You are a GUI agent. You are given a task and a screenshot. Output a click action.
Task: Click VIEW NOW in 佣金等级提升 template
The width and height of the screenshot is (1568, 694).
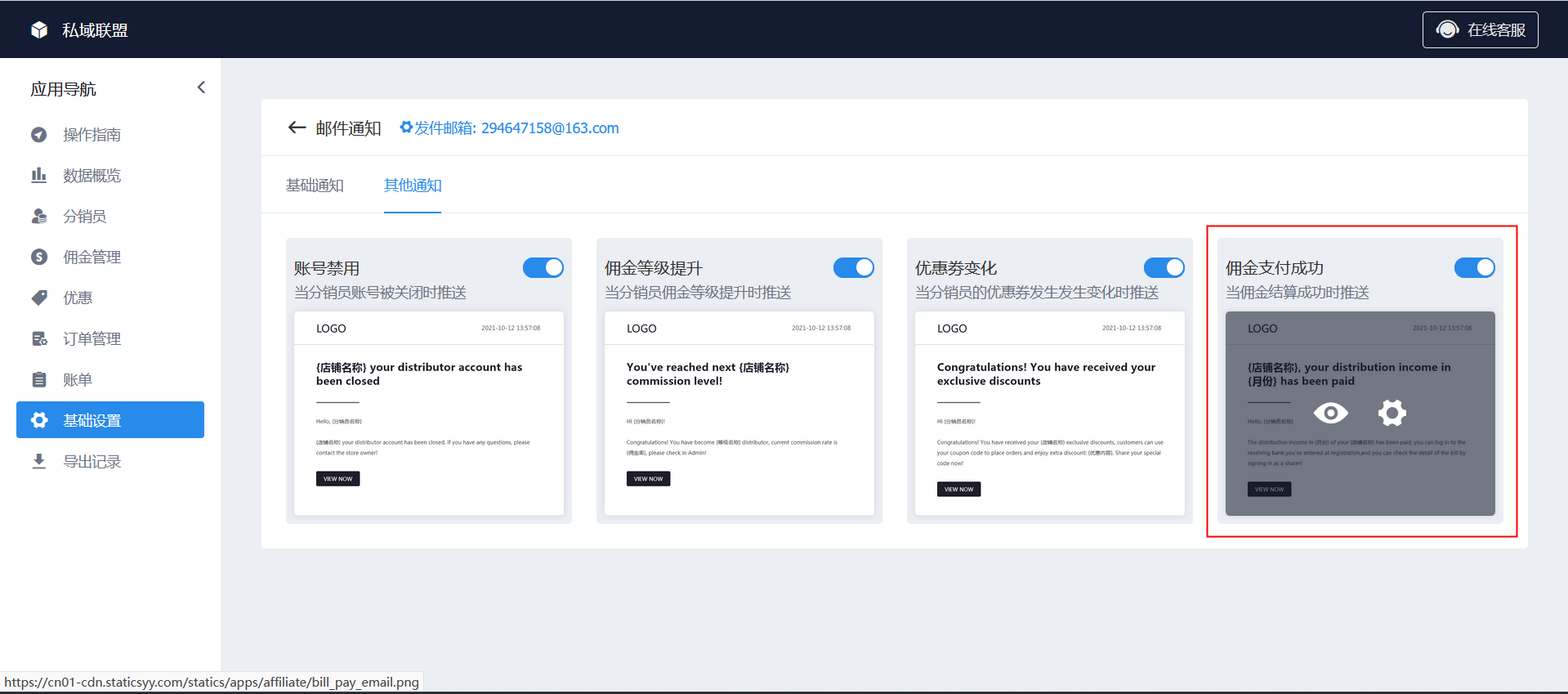click(x=649, y=479)
